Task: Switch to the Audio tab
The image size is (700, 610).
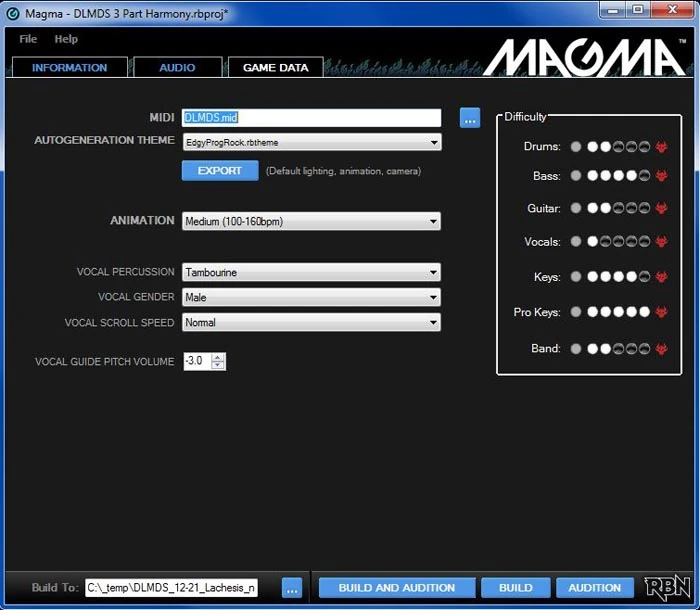Action: coord(177,67)
